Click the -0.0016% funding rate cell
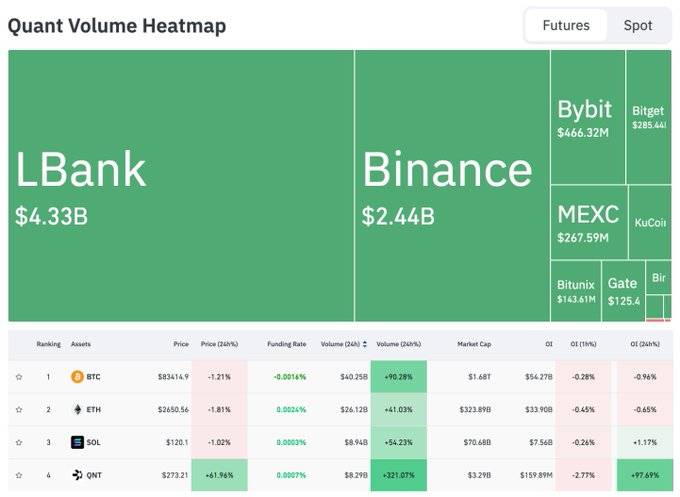Viewport: 680px width, 497px height. coord(290,377)
